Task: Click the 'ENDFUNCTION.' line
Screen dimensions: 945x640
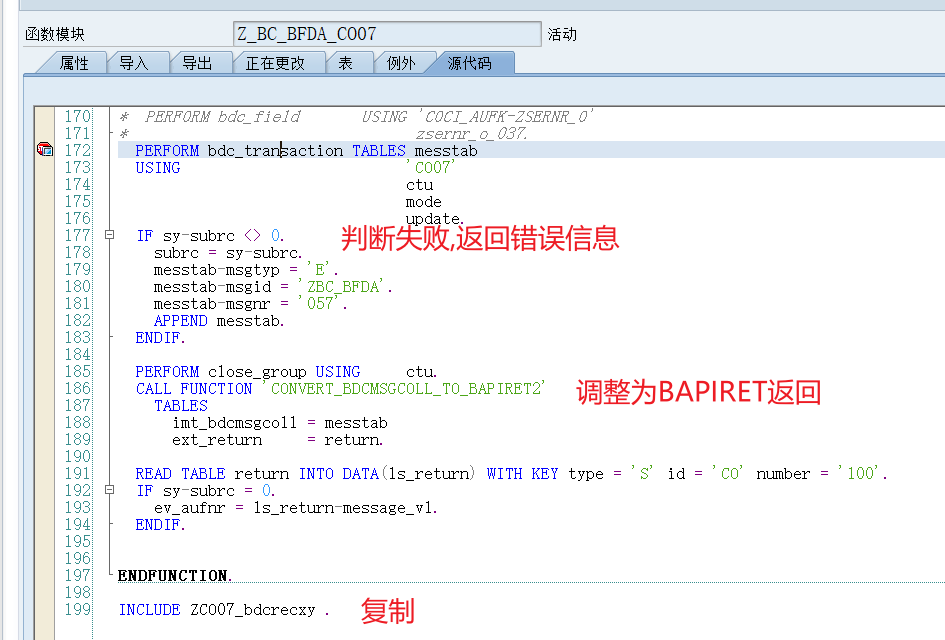Action: (x=175, y=576)
